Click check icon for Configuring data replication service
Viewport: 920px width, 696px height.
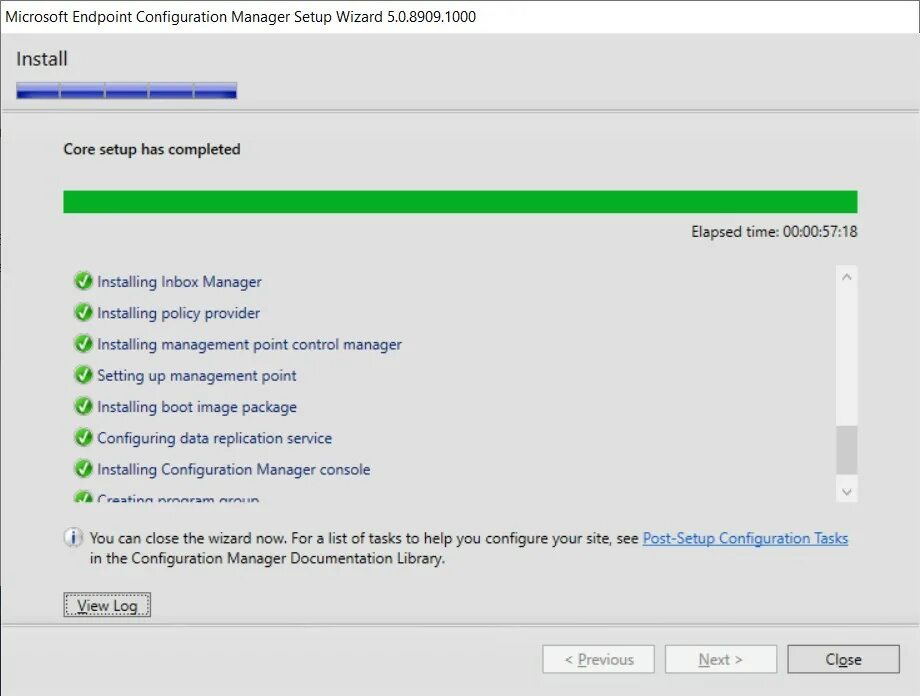coord(83,437)
